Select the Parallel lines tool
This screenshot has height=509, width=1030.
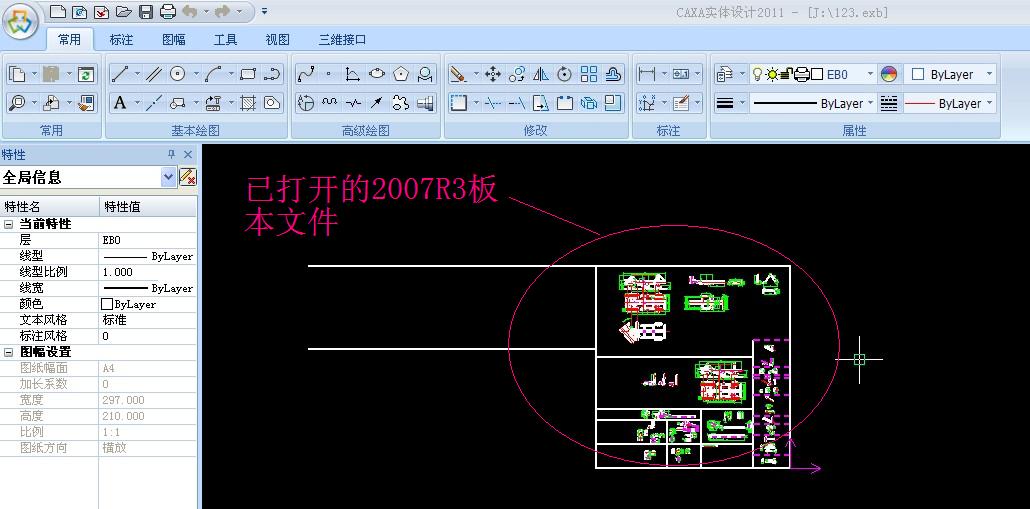coord(153,74)
